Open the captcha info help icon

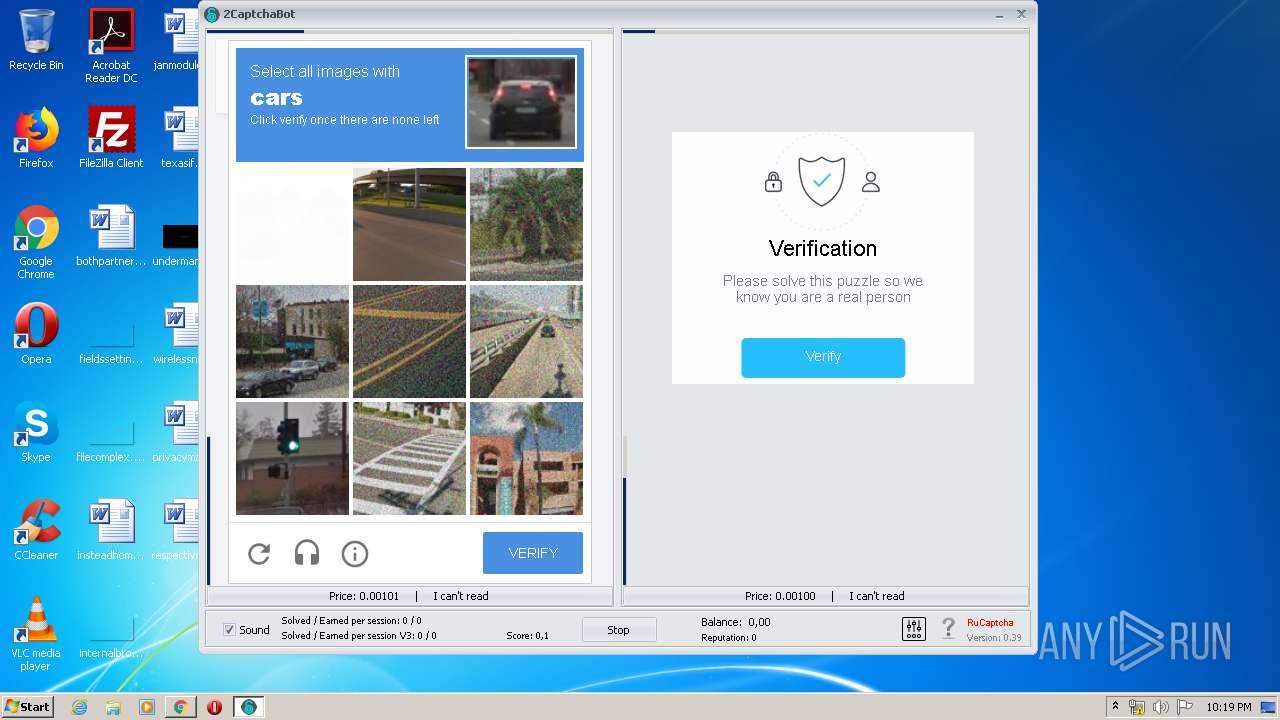click(355, 553)
